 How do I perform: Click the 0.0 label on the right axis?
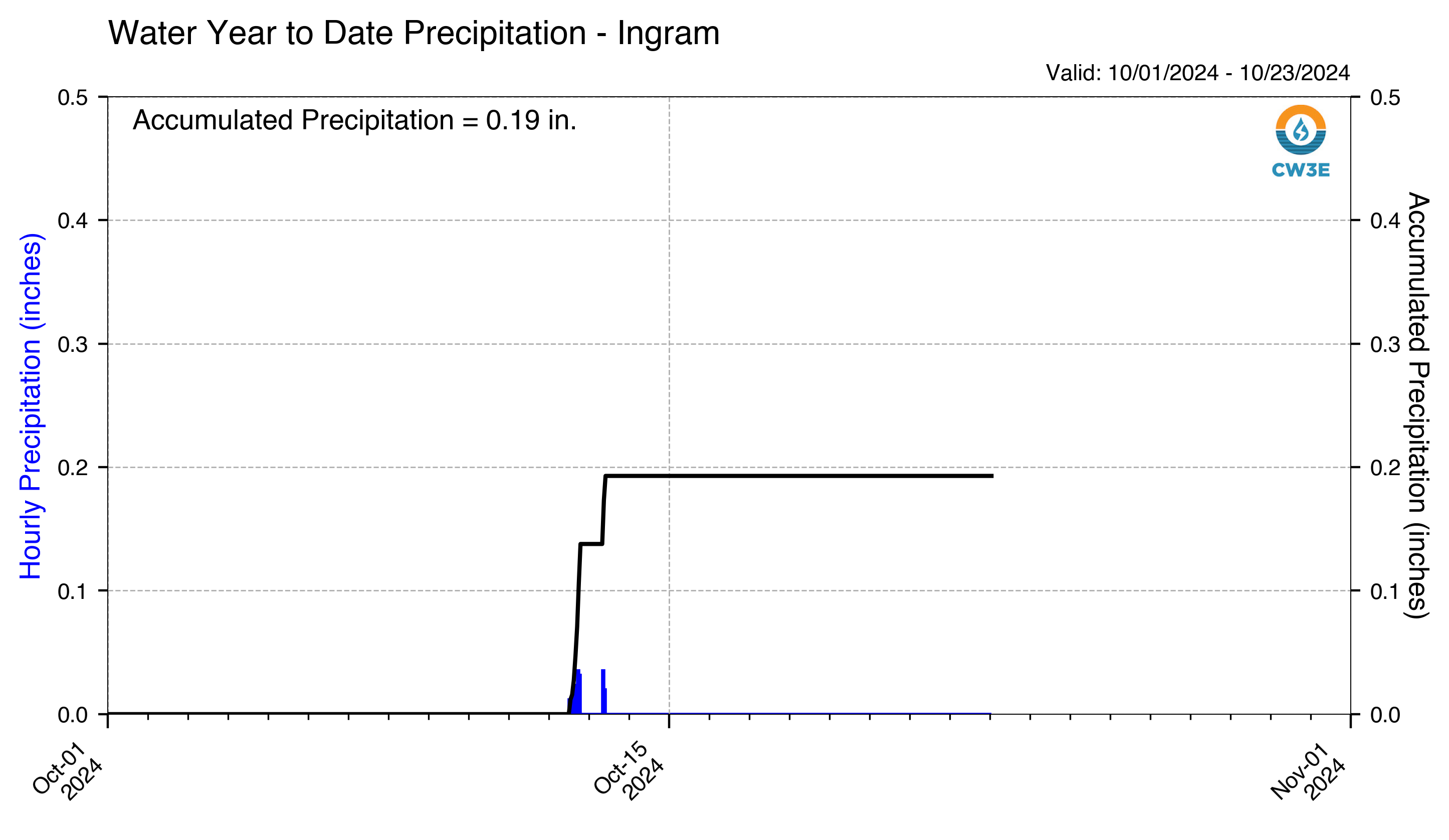click(1386, 715)
